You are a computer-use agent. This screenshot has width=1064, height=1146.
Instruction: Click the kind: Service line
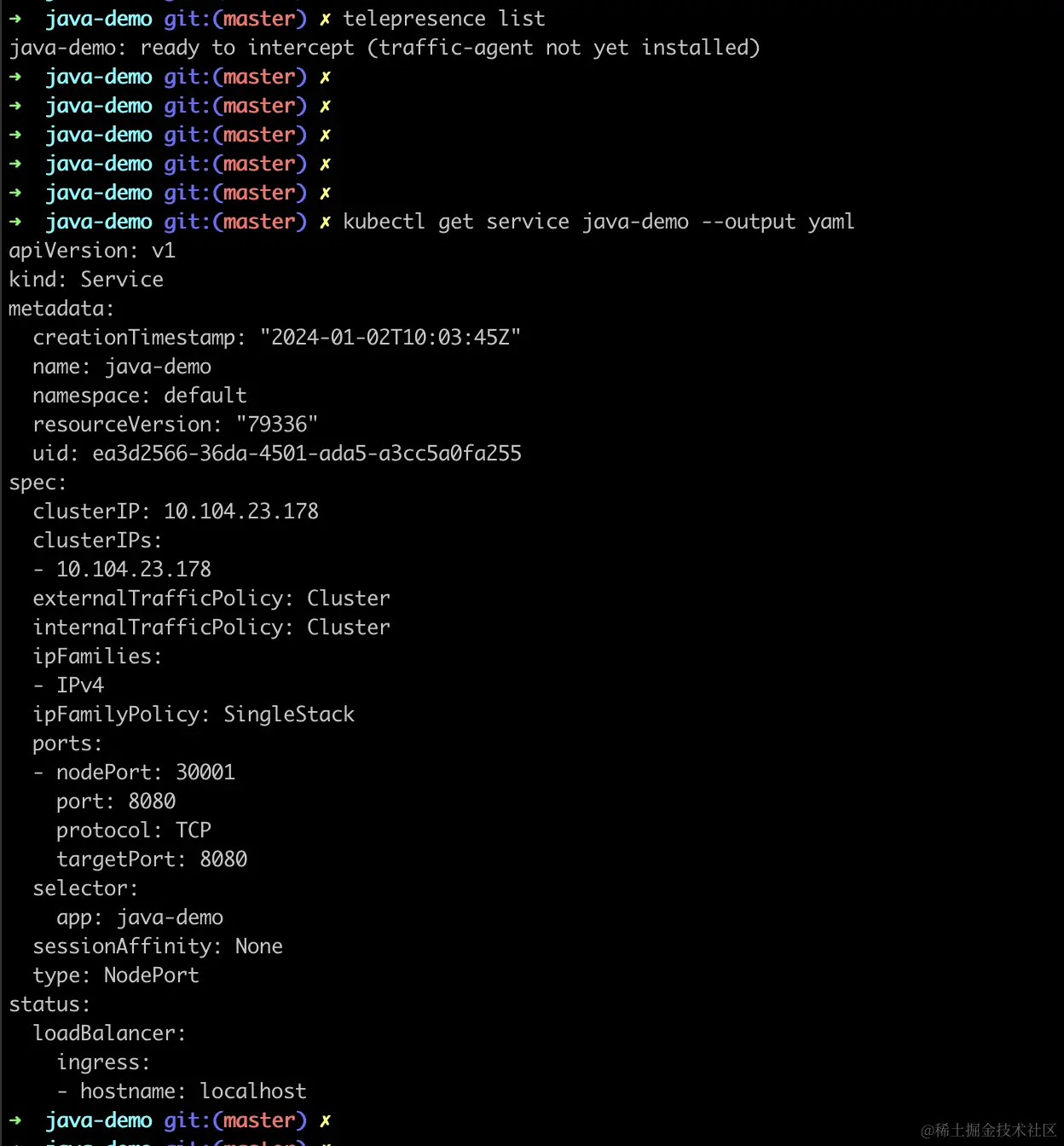pyautogui.click(x=85, y=280)
